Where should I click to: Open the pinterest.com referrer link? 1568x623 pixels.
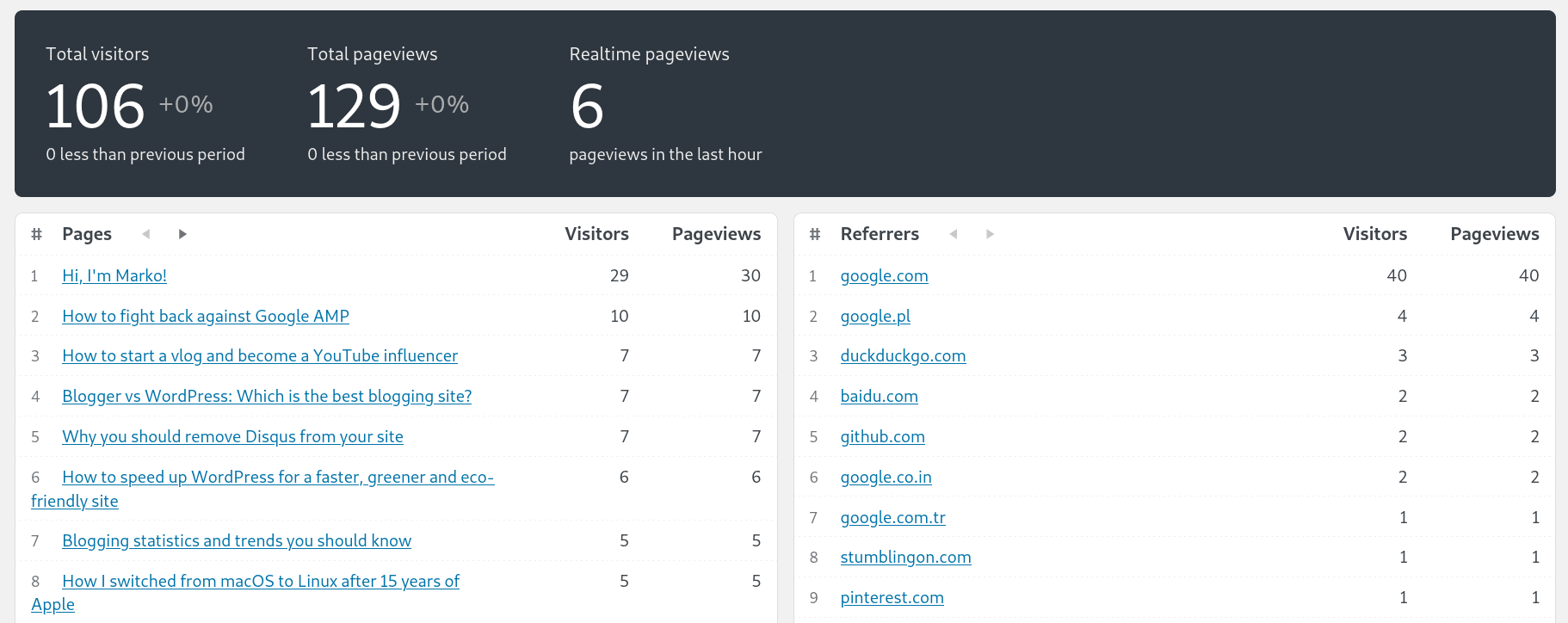pos(892,597)
